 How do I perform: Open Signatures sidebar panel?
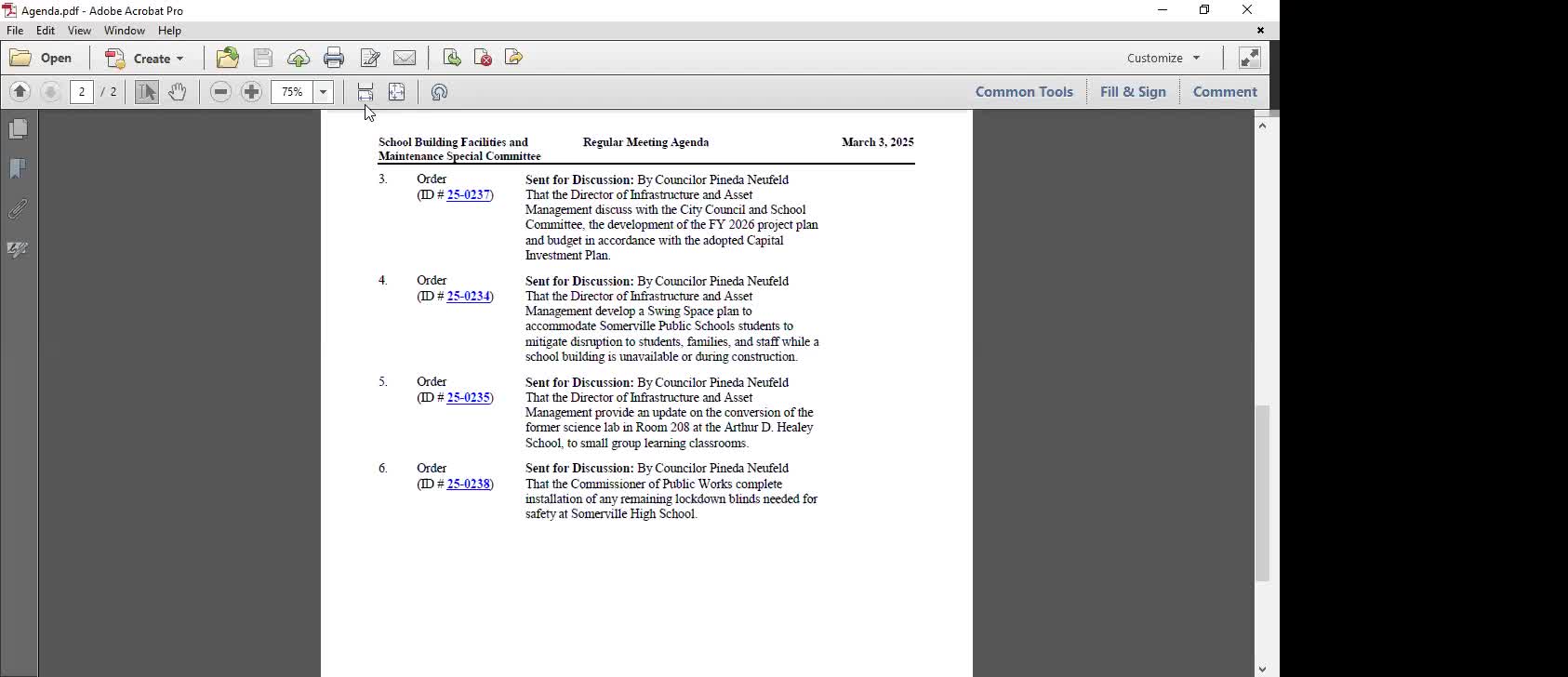click(18, 249)
